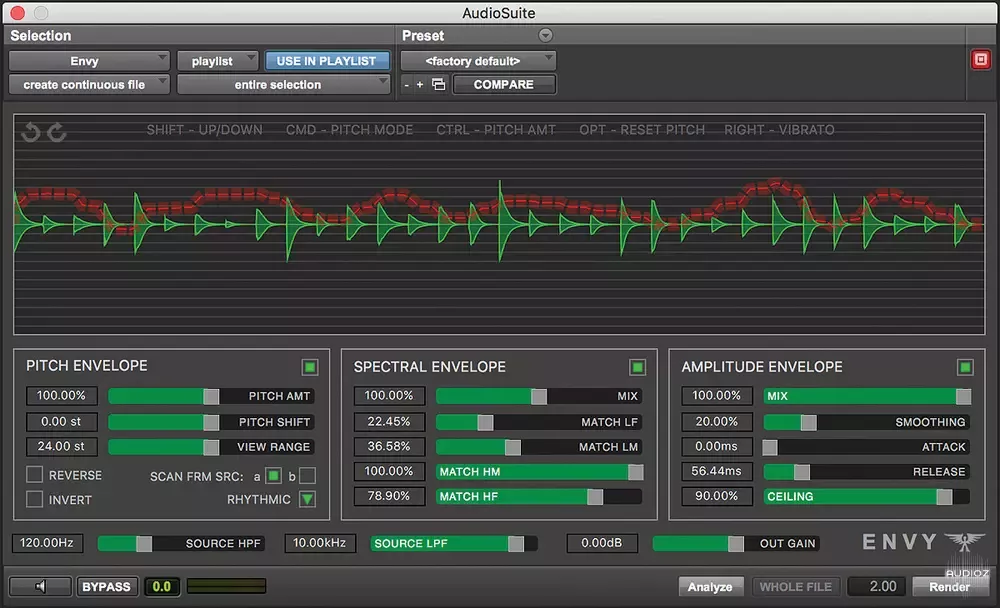Open the create continuous file dropdown
This screenshot has width=1000, height=608.
pyautogui.click(x=89, y=84)
